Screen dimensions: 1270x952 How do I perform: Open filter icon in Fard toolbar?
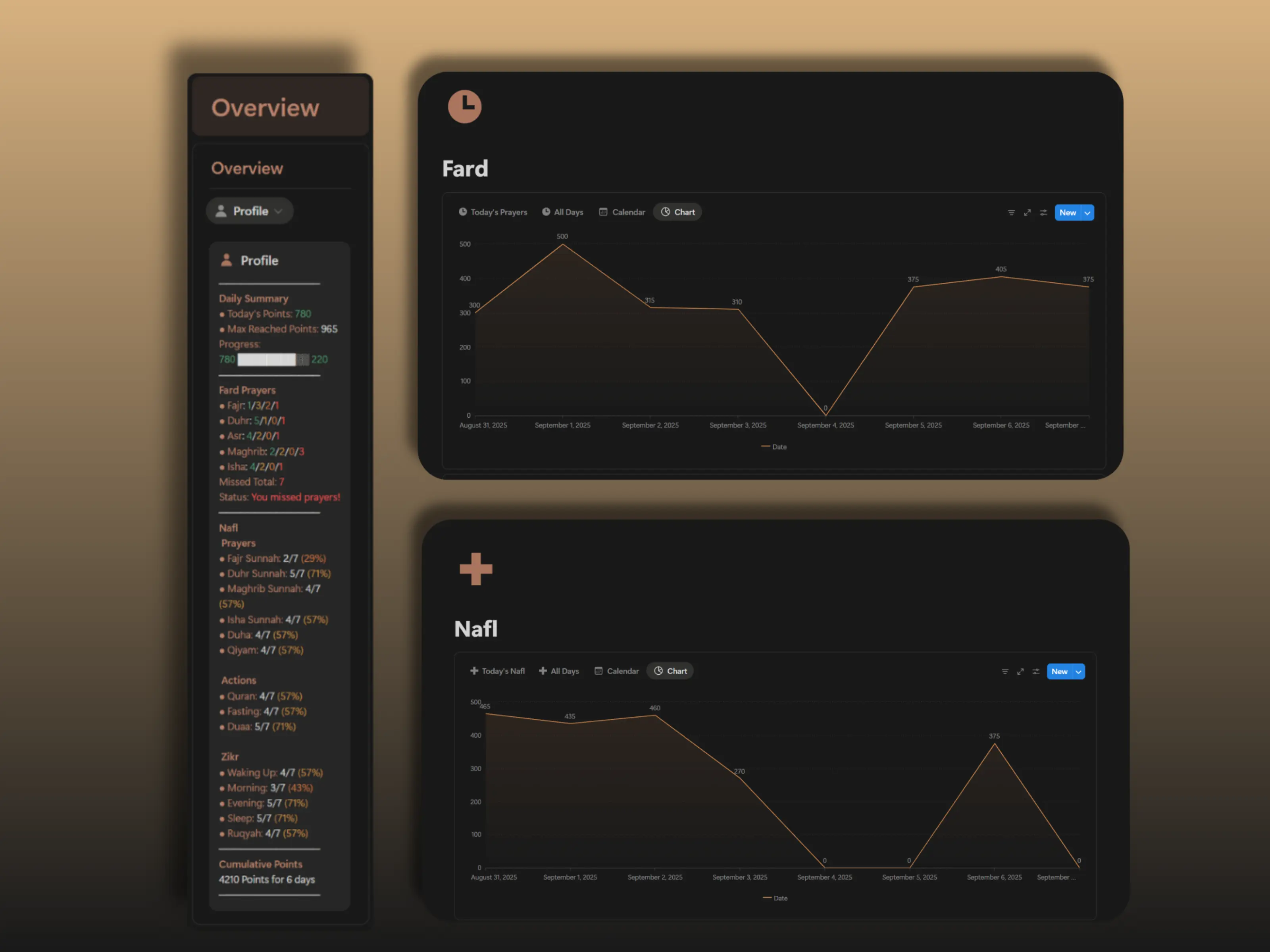pos(1011,212)
